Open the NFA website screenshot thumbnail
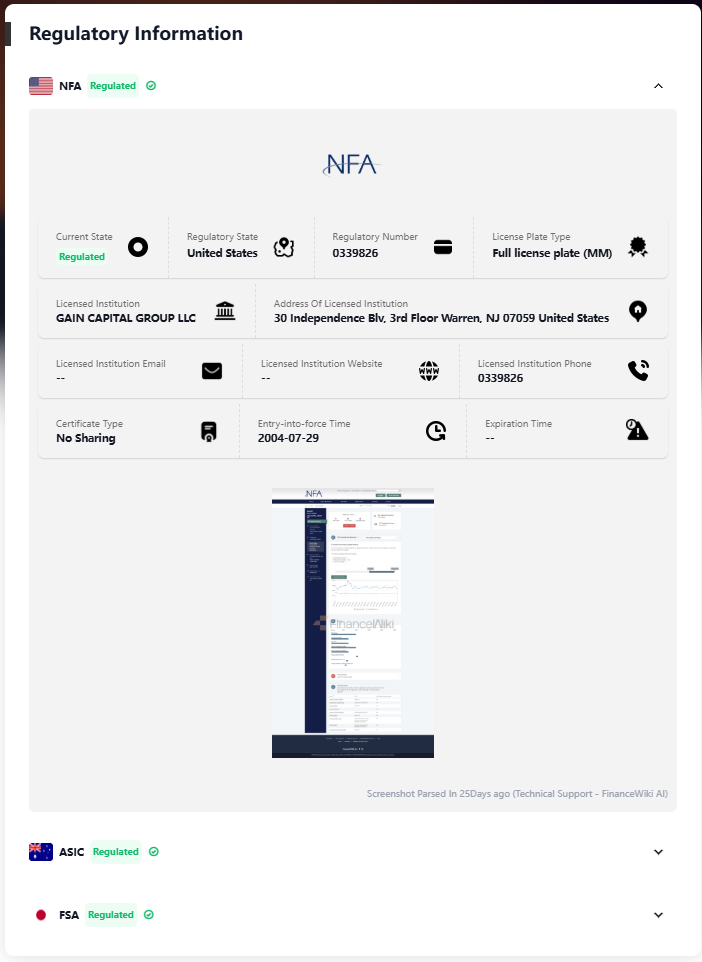Image resolution: width=702 pixels, height=962 pixels. coord(353,623)
